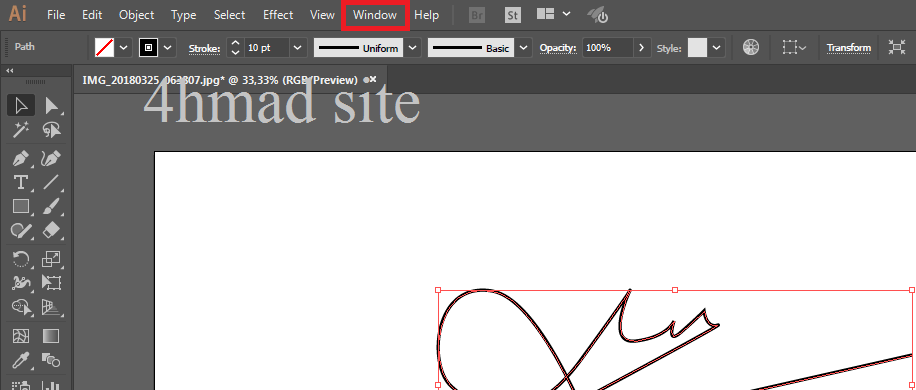The image size is (916, 390).
Task: Expand the workspace layout dropdown chevron
Action: coord(567,14)
